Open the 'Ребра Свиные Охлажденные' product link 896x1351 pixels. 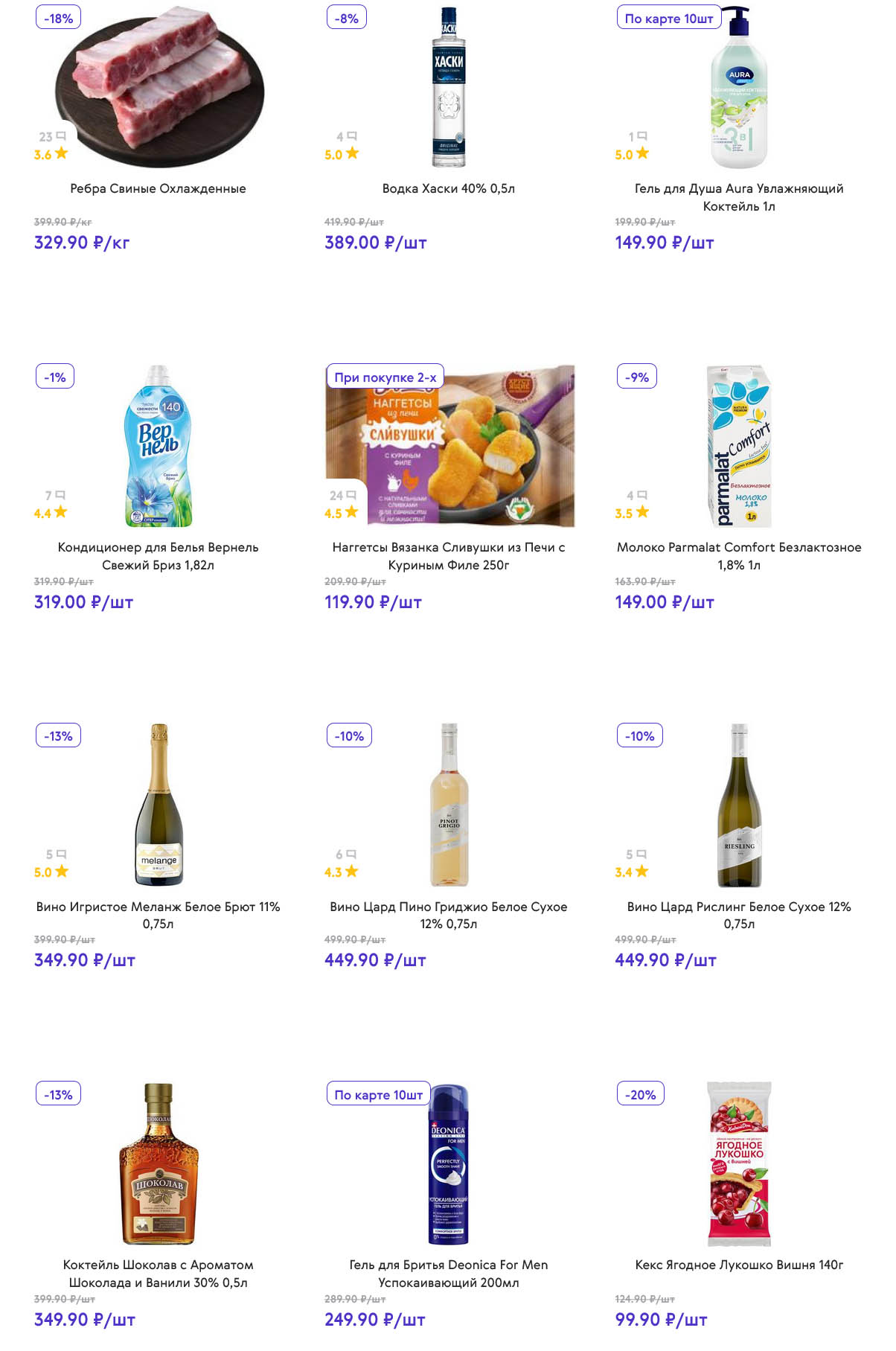coord(158,188)
